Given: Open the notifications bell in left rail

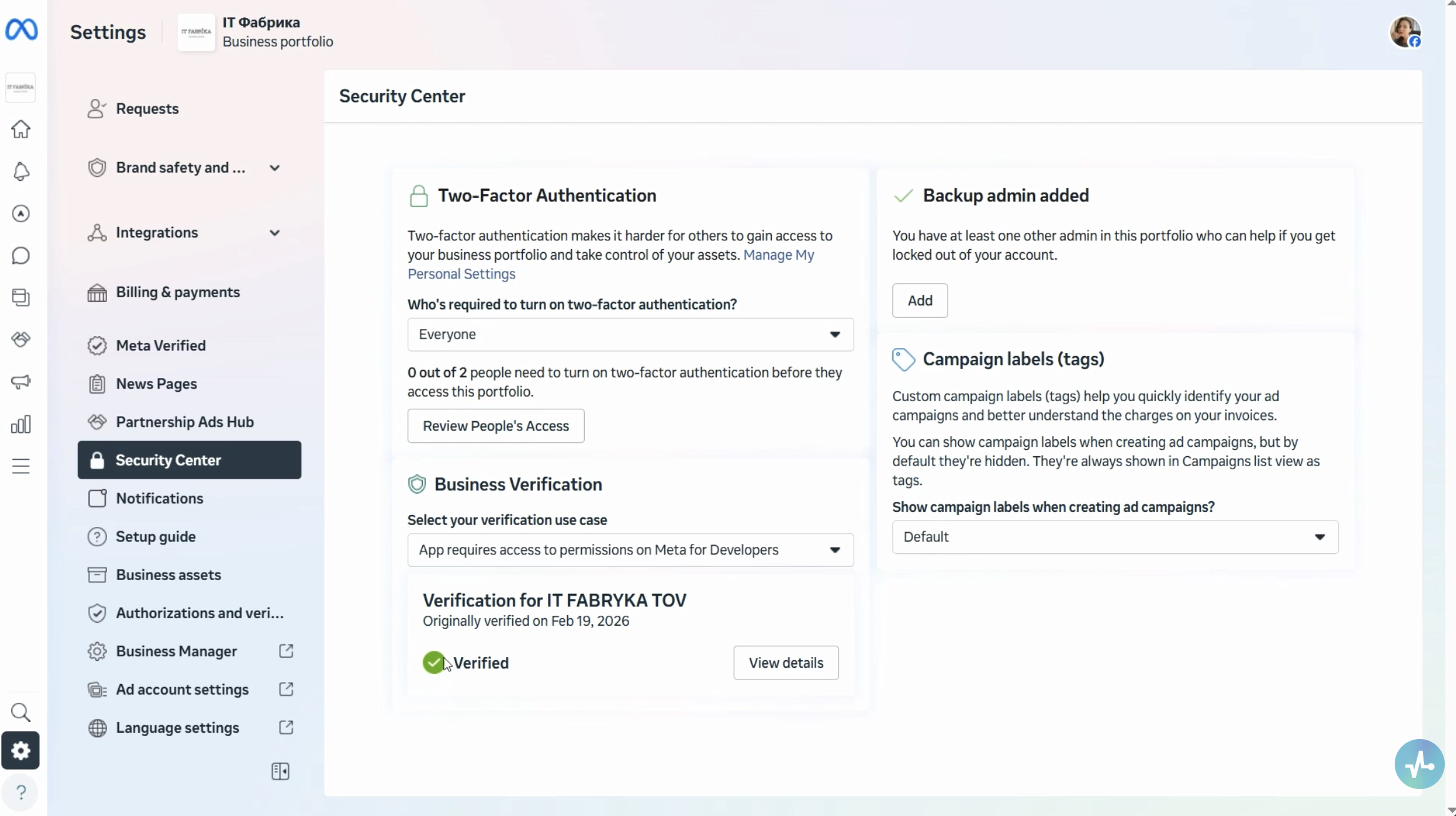Looking at the screenshot, I should pos(21,171).
